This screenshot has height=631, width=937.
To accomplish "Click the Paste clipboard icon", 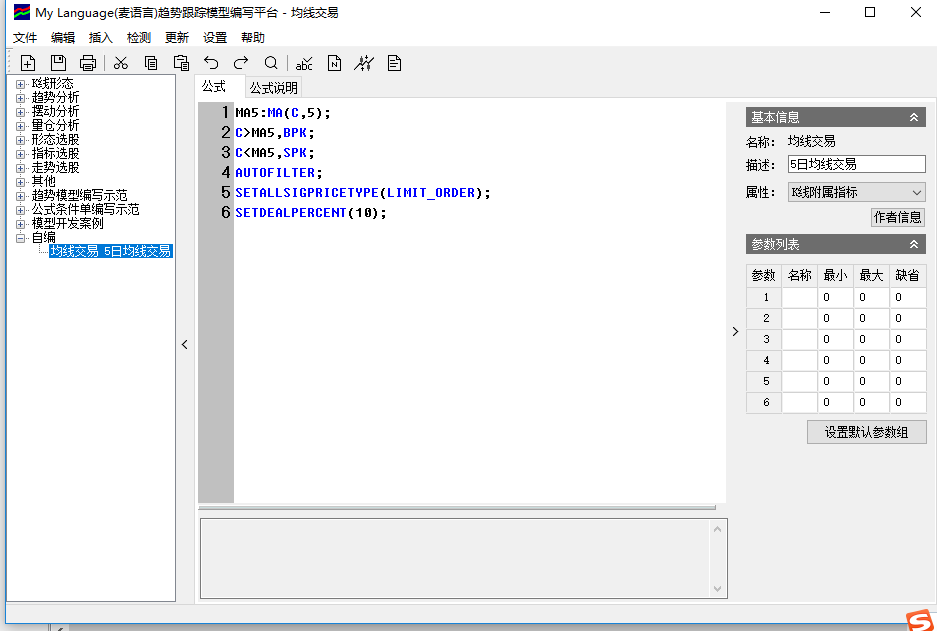I will click(181, 63).
